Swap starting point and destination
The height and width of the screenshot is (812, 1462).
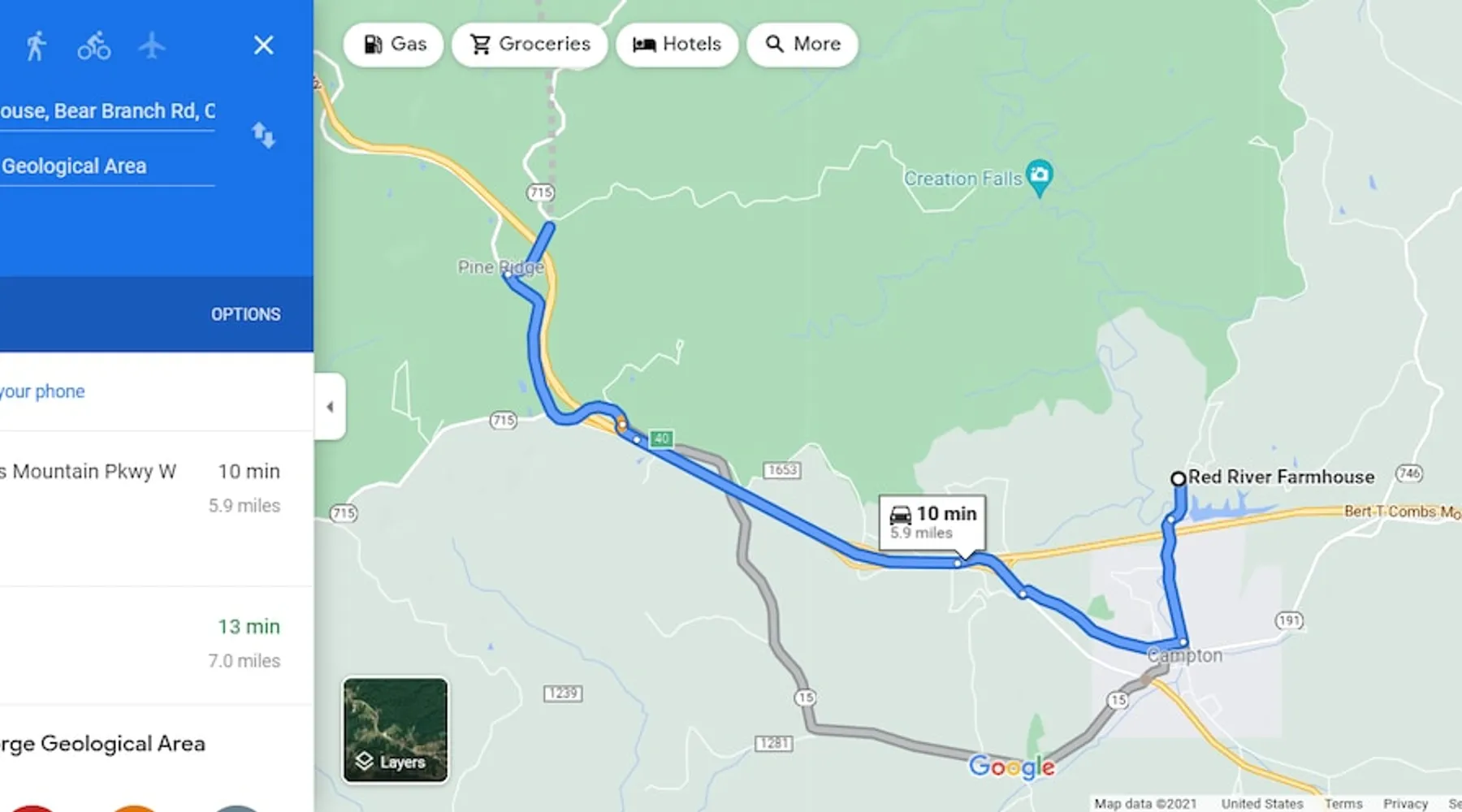[x=263, y=135]
